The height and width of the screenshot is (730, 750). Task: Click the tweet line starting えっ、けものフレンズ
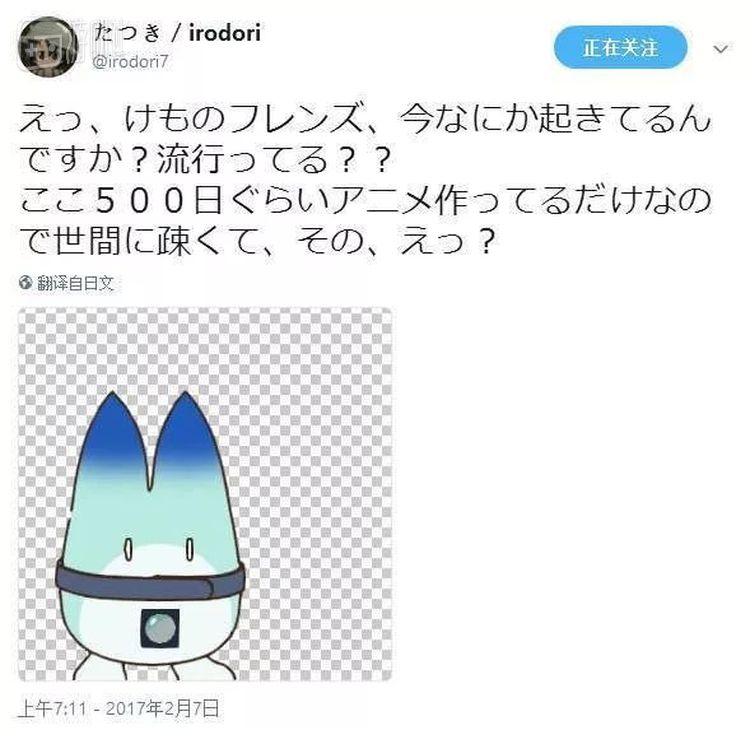pos(365,118)
